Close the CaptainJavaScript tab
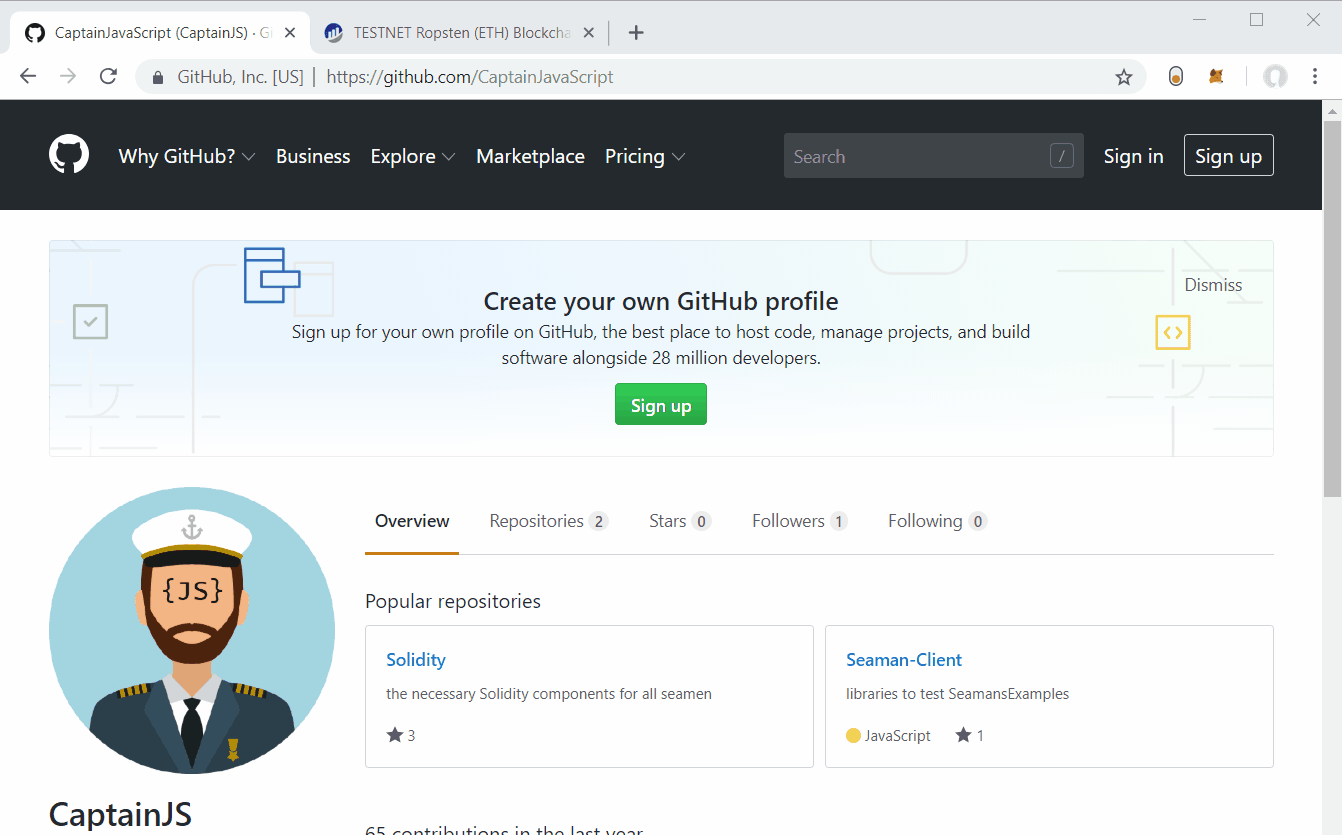Screen dimensions: 1342x835 click(x=290, y=33)
